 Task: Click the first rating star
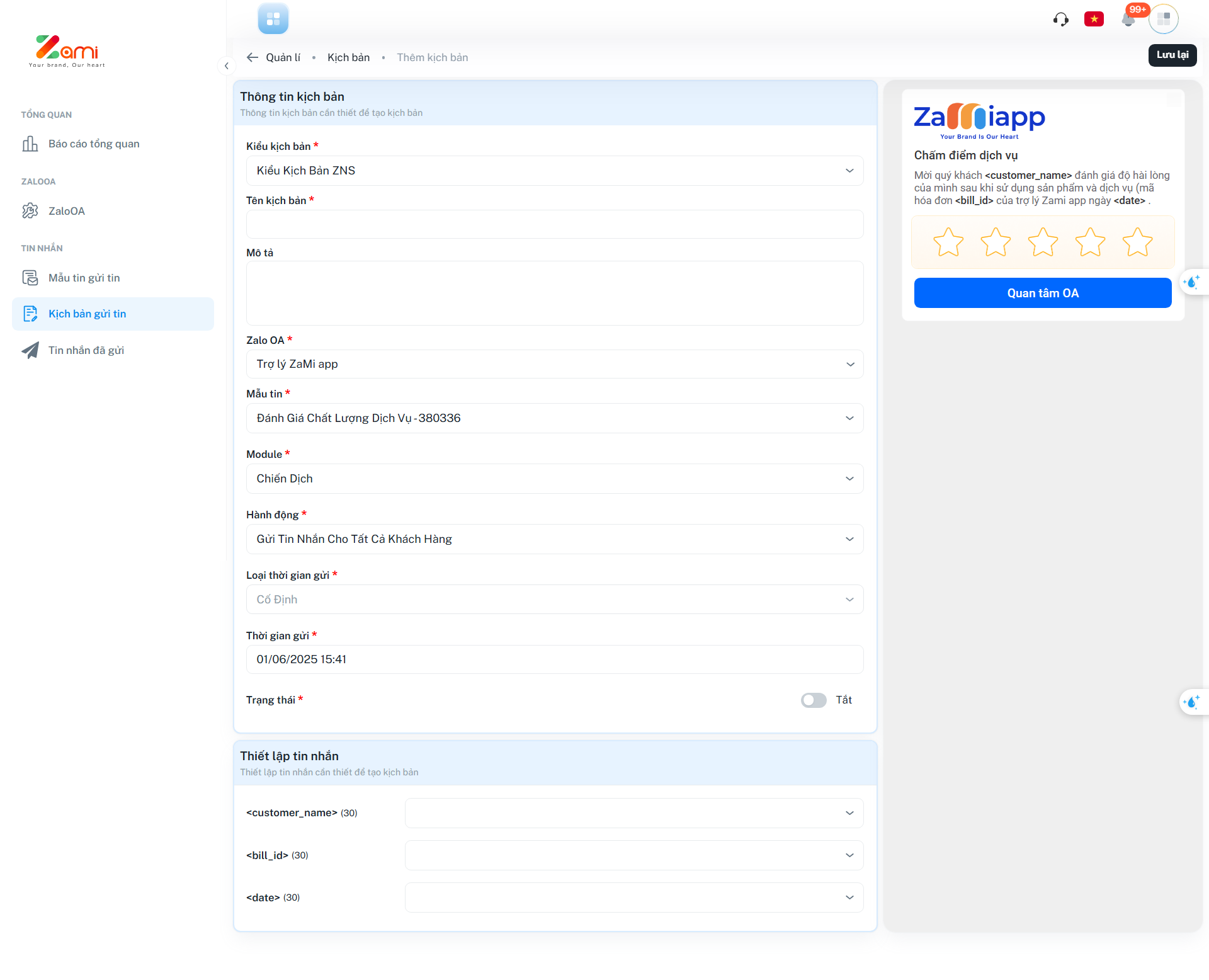click(x=948, y=242)
